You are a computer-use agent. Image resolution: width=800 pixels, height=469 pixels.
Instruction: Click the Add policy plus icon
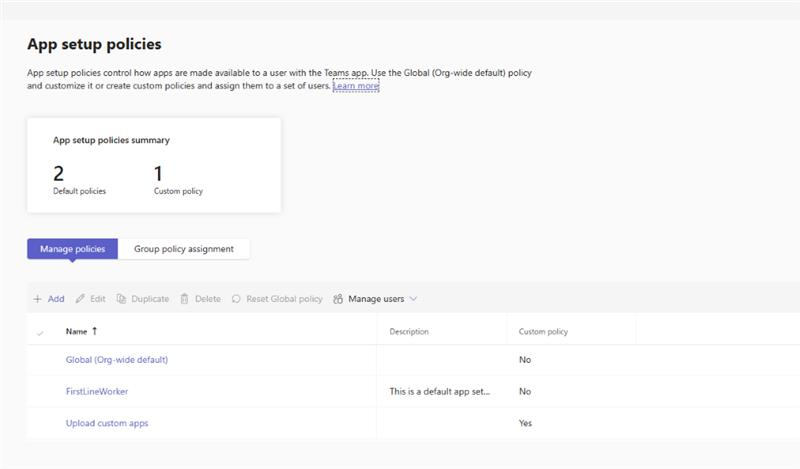pos(37,299)
